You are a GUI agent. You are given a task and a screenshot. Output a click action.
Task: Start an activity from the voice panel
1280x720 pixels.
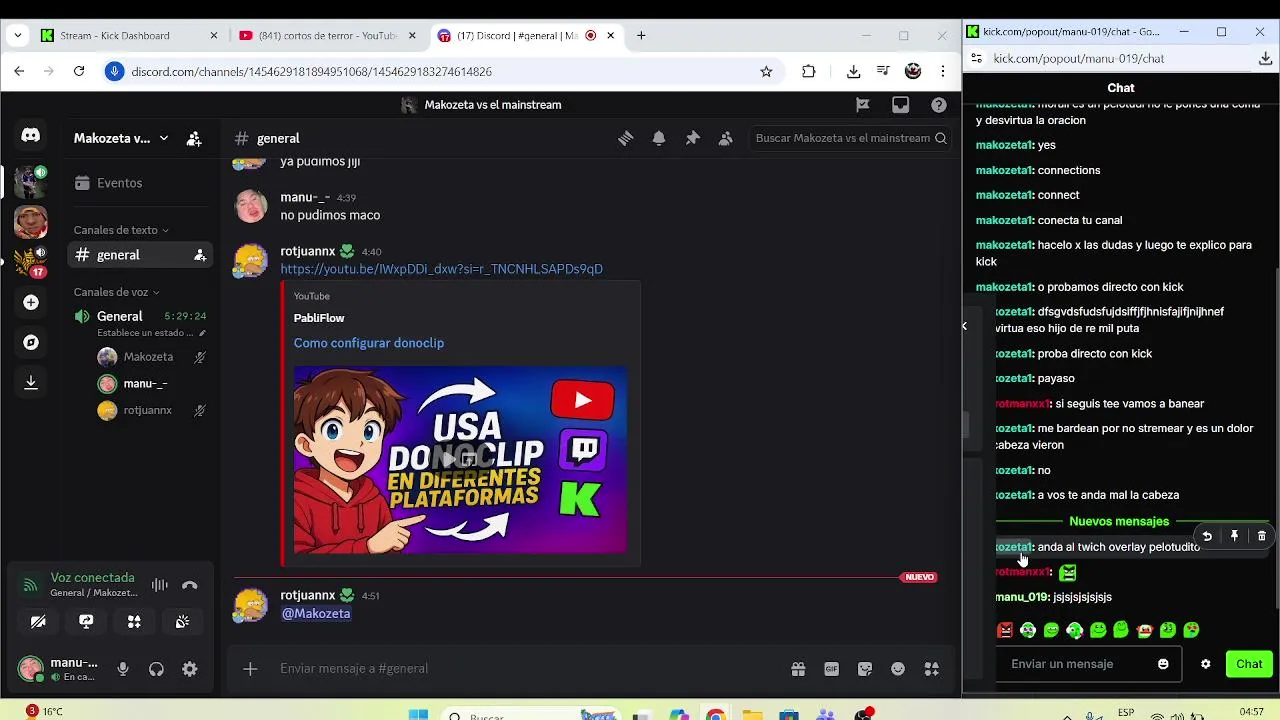(x=134, y=622)
